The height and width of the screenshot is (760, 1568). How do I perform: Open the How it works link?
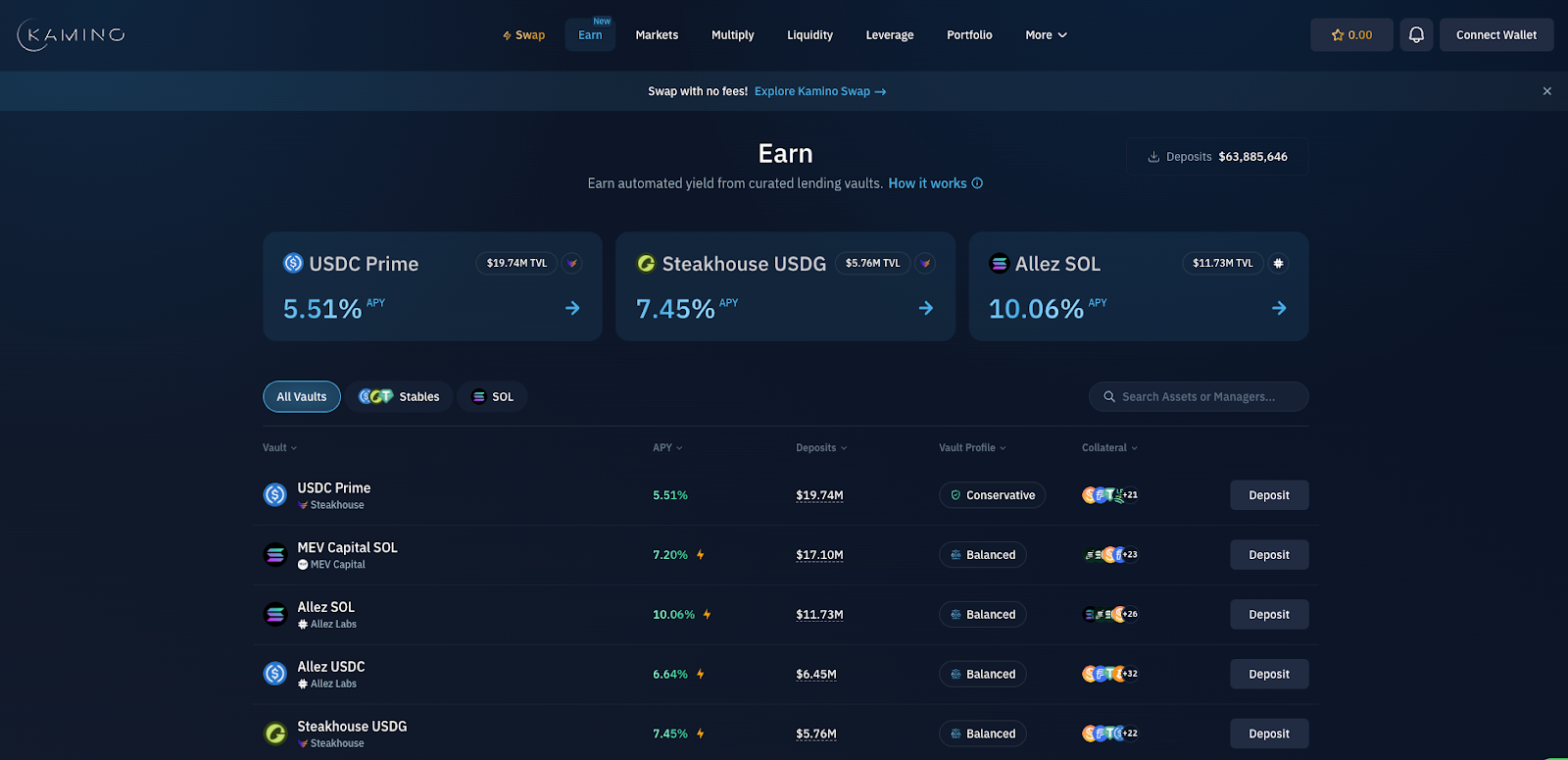click(x=927, y=183)
